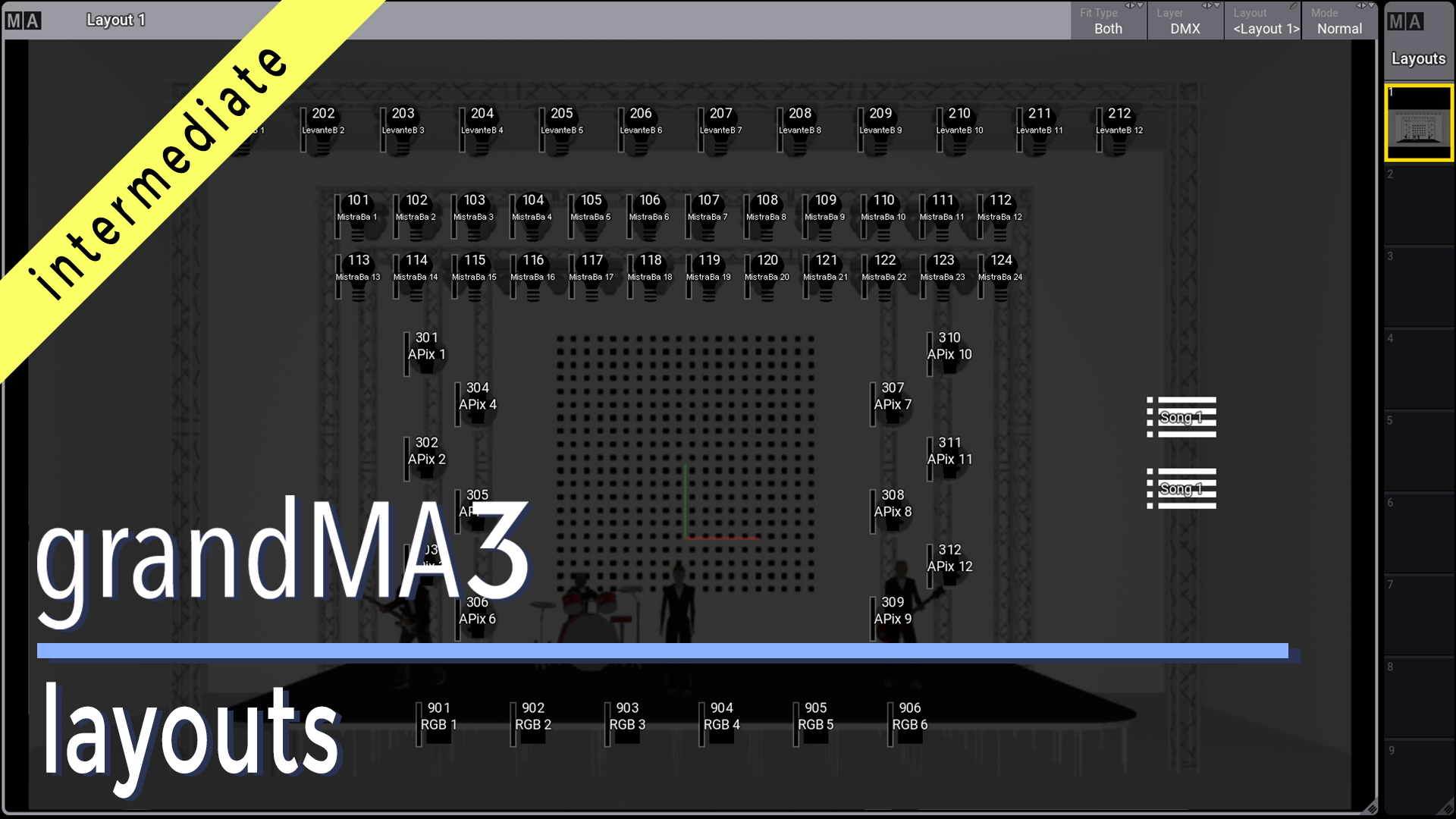1456x819 pixels.
Task: Click the MA logo in Layout window title bar
Action: pyautogui.click(x=23, y=20)
